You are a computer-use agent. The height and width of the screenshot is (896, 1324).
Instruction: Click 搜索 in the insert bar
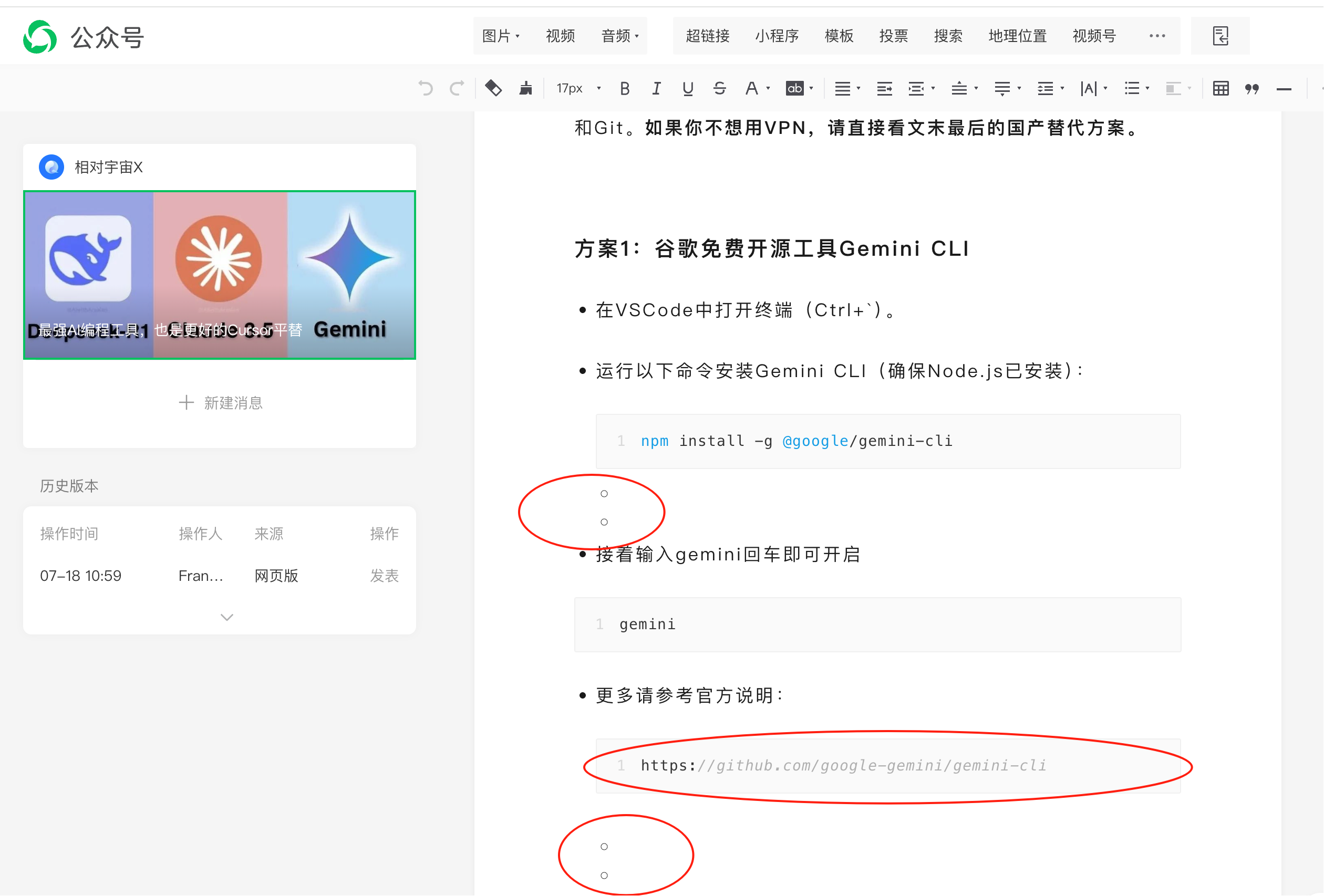click(948, 36)
